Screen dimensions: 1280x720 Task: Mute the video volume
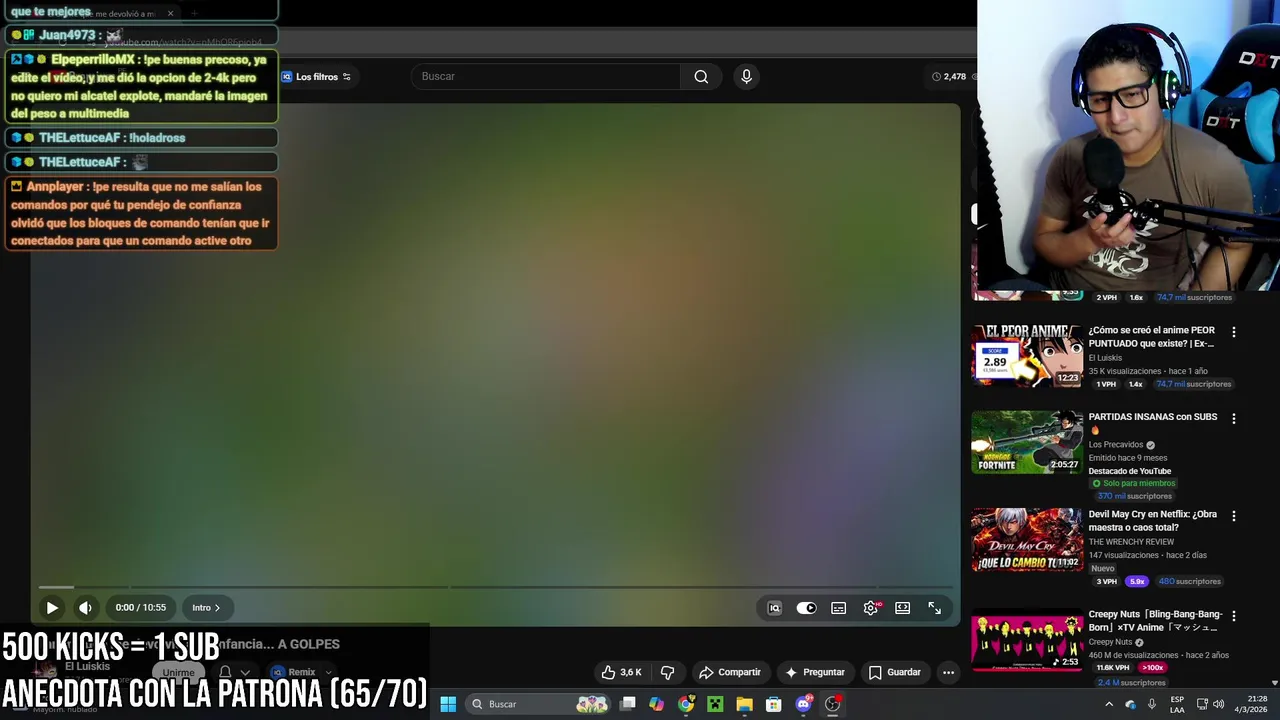[86, 607]
